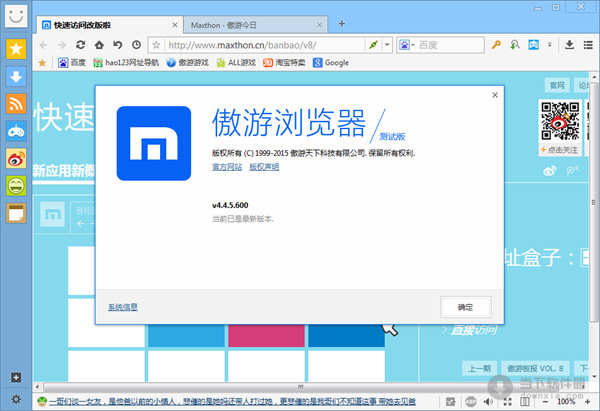Open the 百度 bookmark

[x=72, y=62]
